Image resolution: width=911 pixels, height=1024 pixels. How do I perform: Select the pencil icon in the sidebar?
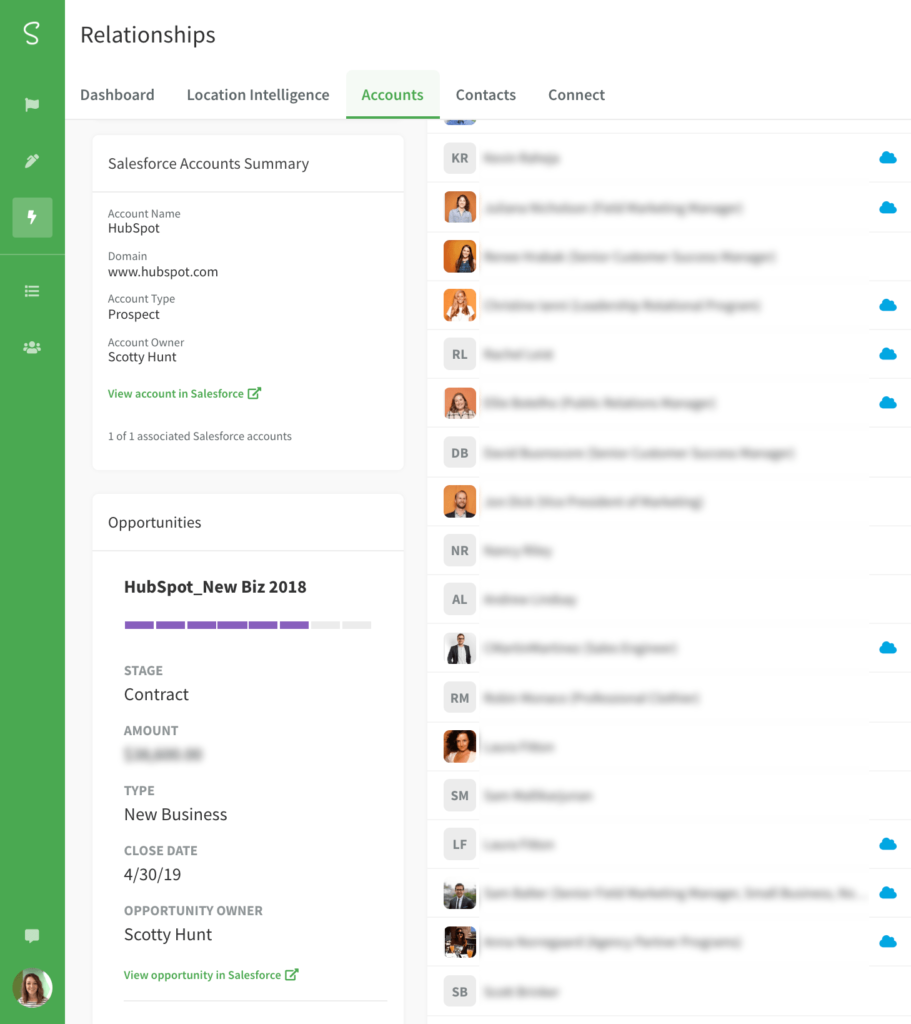pyautogui.click(x=32, y=161)
